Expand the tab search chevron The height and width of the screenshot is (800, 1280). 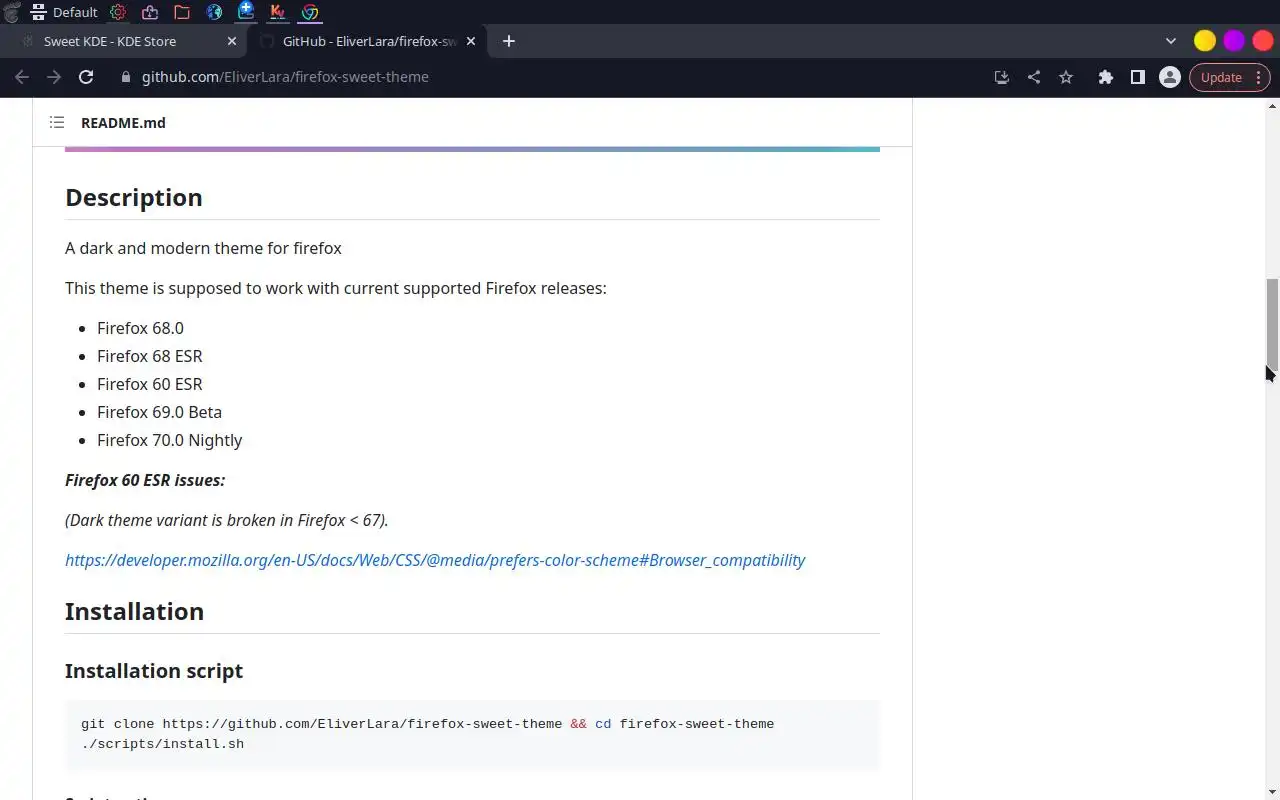1171,41
